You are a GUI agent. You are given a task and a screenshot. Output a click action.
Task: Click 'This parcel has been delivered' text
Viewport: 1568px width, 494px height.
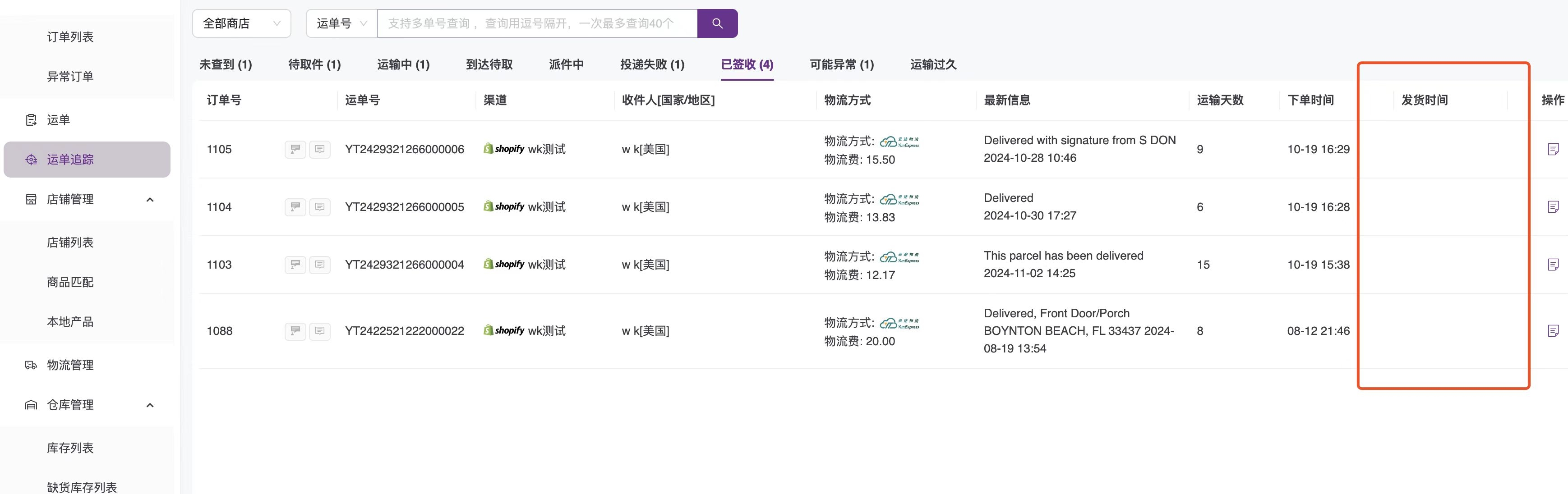[x=1063, y=256]
